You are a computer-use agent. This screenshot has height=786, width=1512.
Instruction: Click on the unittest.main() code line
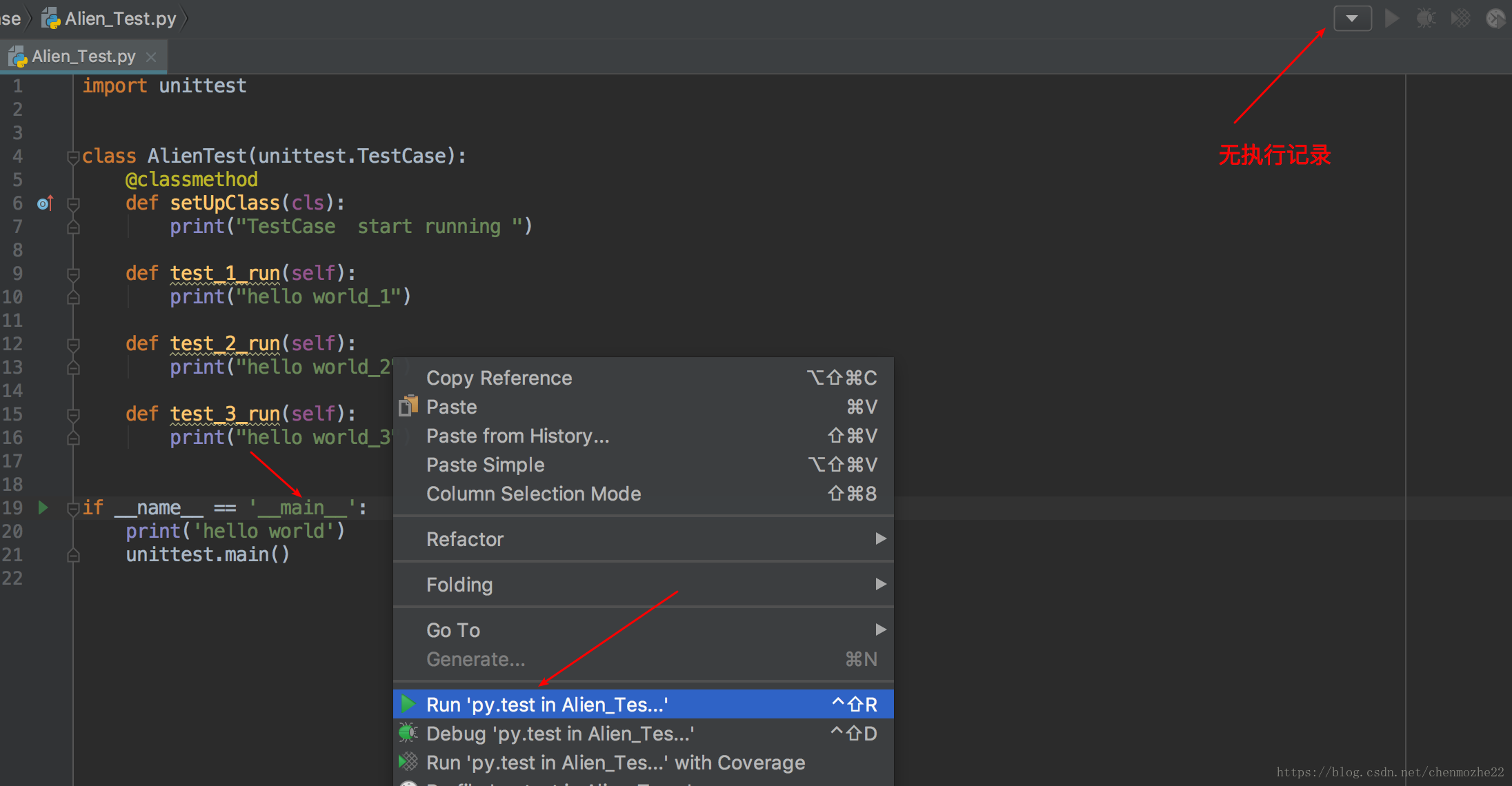(x=207, y=555)
